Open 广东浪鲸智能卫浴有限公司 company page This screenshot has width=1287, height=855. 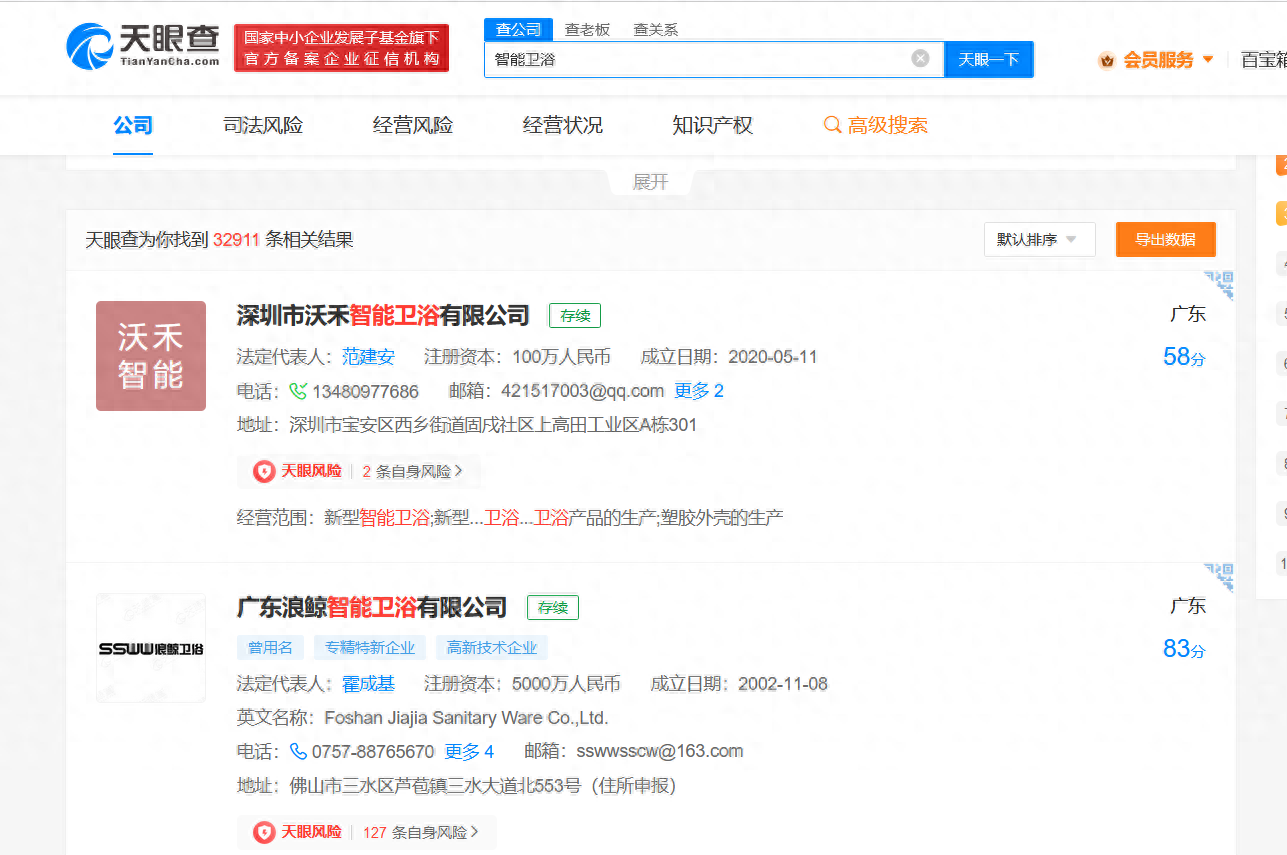coord(372,608)
